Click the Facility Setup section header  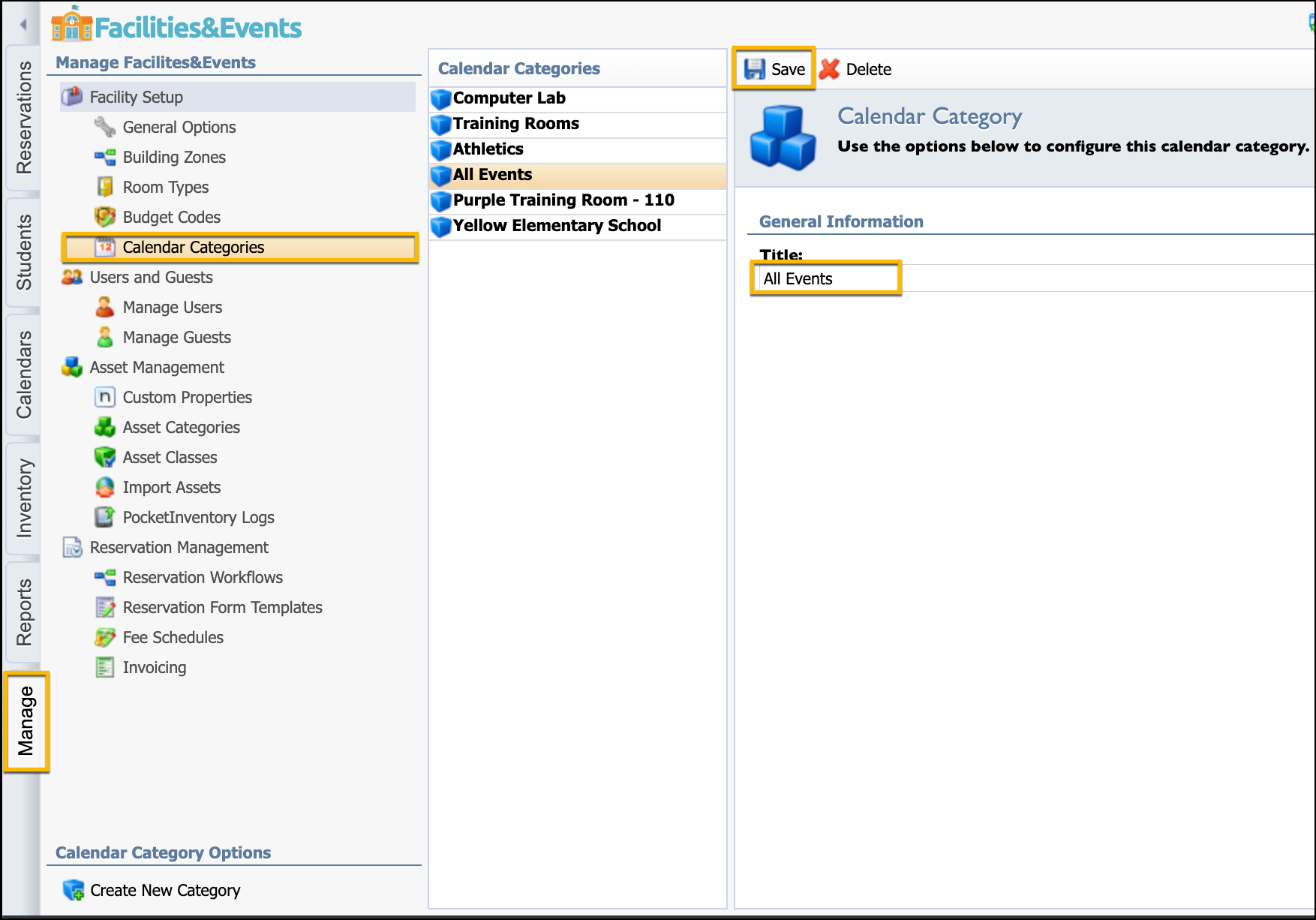(238, 97)
